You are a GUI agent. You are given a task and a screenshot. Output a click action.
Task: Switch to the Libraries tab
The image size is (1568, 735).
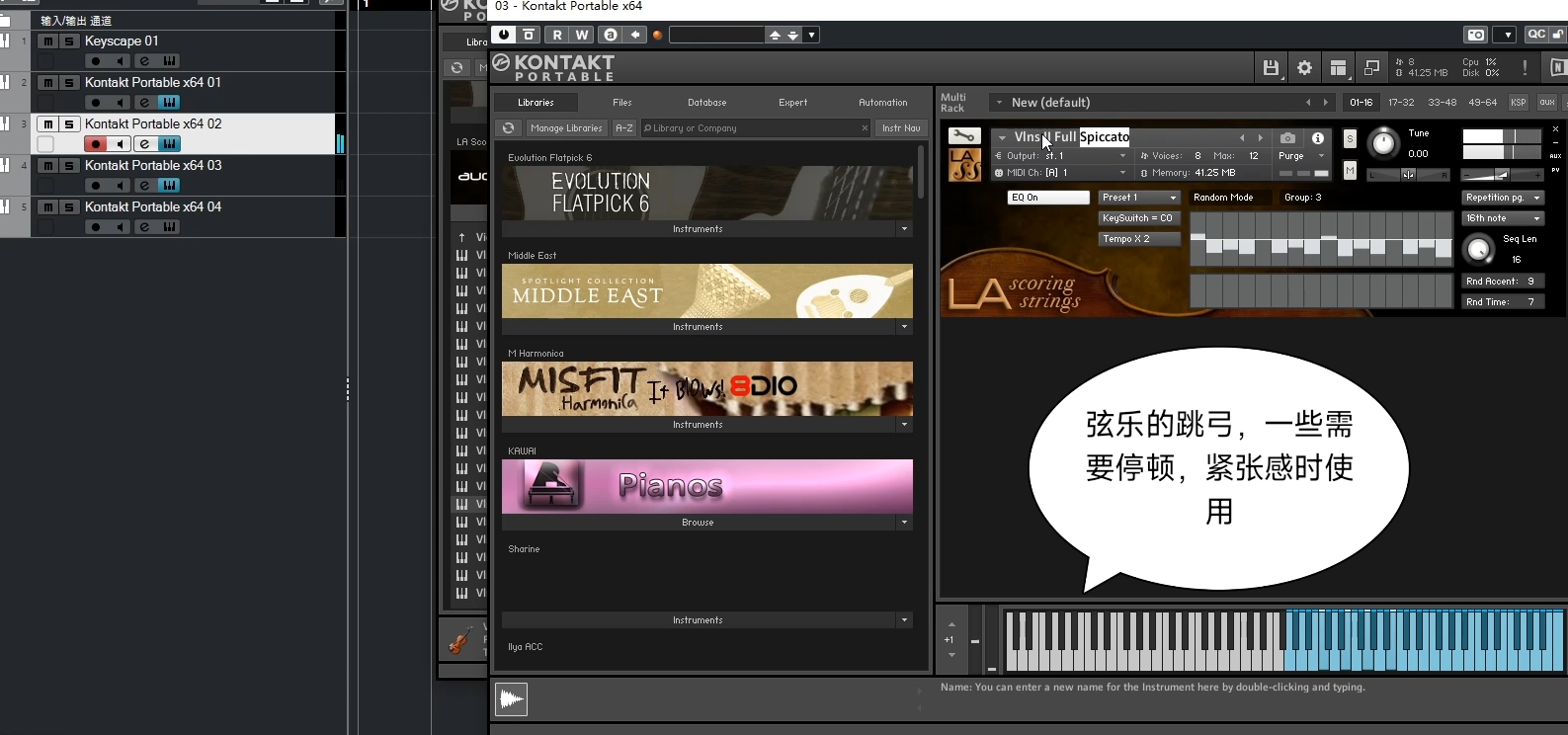point(536,103)
